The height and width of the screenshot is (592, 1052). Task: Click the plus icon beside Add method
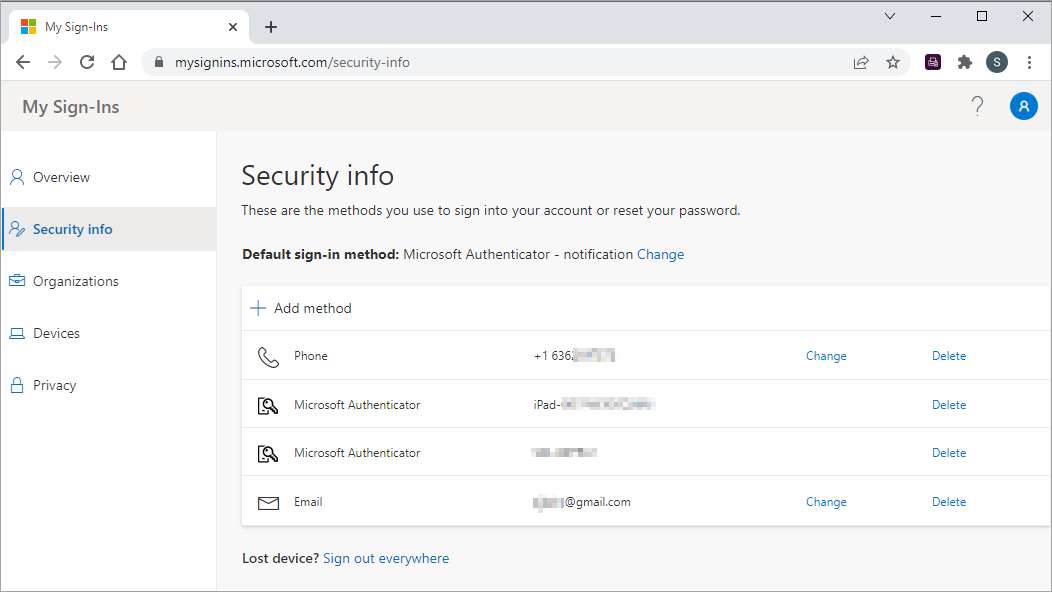pyautogui.click(x=258, y=308)
